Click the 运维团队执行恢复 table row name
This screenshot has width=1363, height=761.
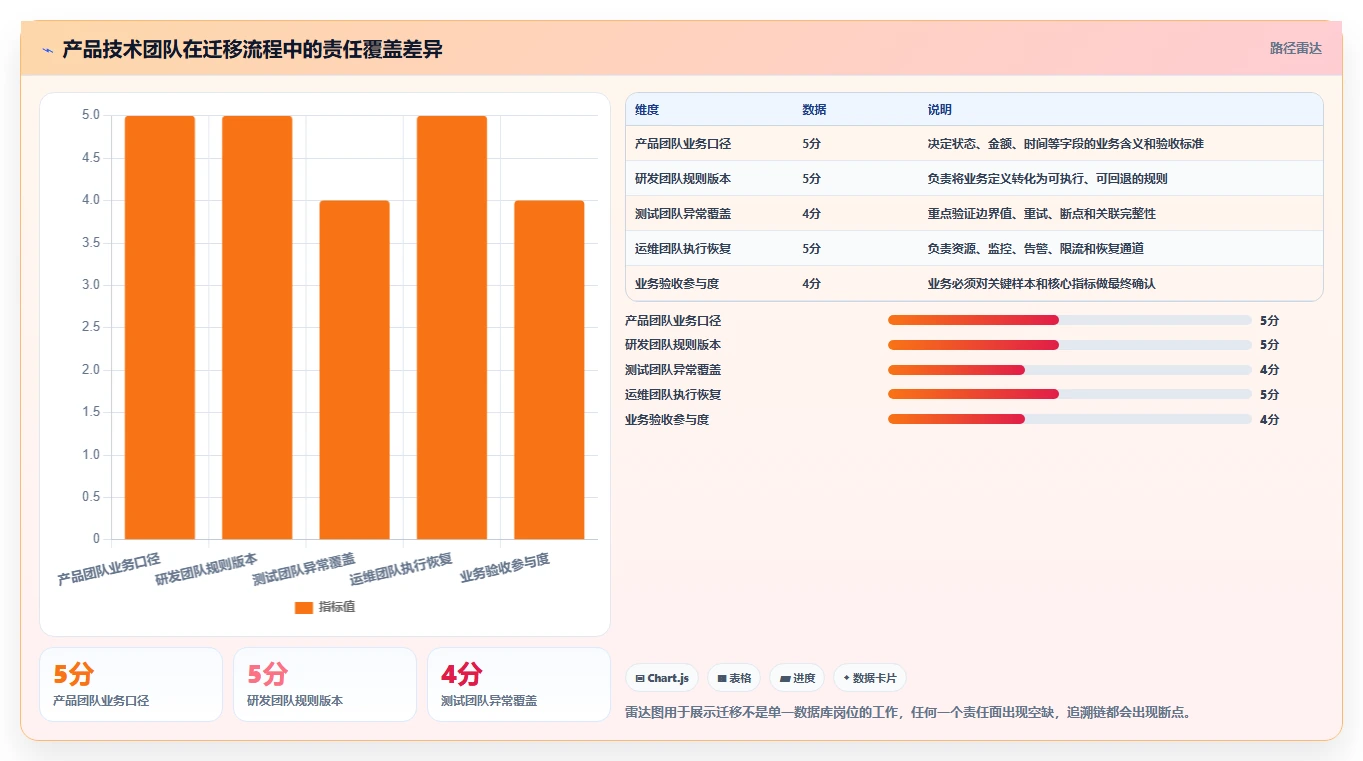click(683, 249)
